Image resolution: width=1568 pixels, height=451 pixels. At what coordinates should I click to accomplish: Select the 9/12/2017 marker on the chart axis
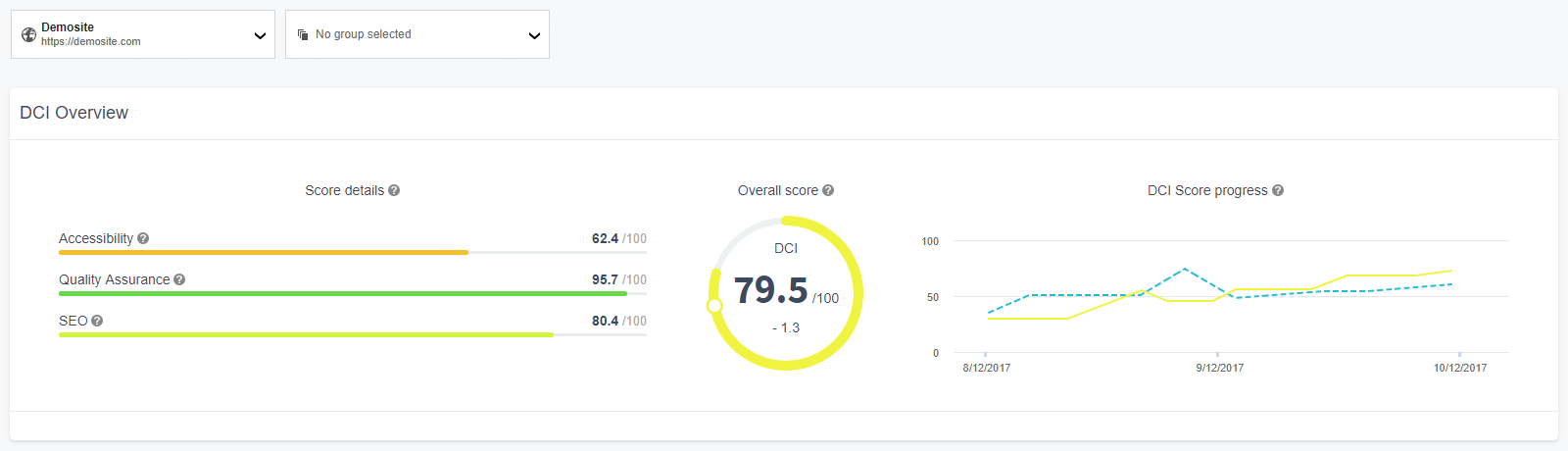click(x=1219, y=368)
